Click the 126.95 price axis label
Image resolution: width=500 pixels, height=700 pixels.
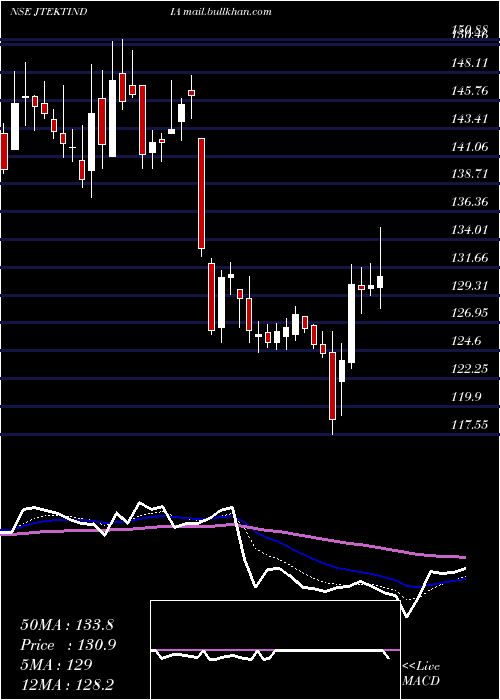click(x=470, y=313)
